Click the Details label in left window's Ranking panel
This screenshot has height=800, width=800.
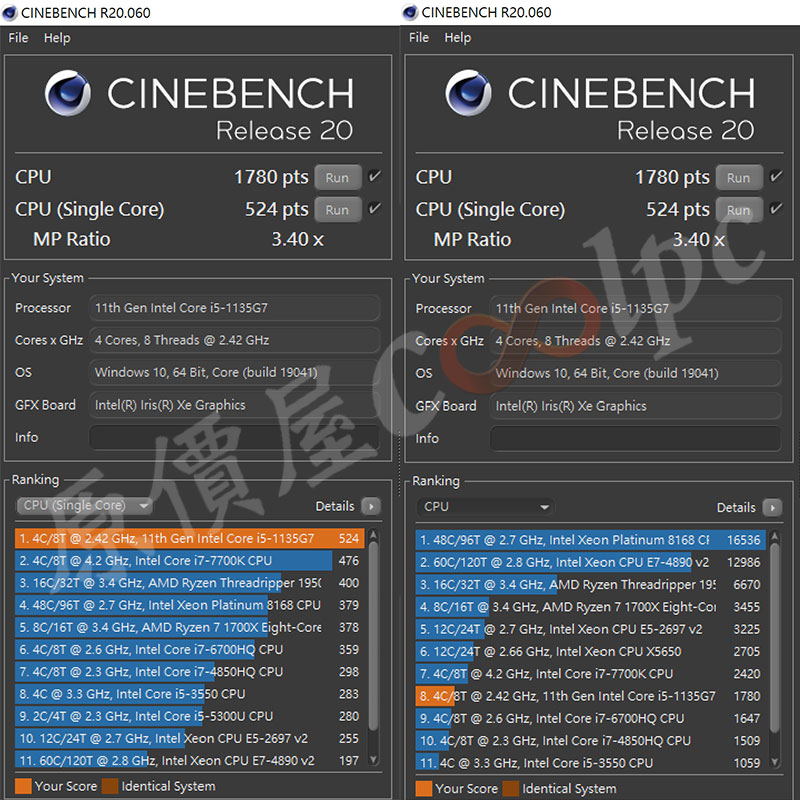click(335, 506)
